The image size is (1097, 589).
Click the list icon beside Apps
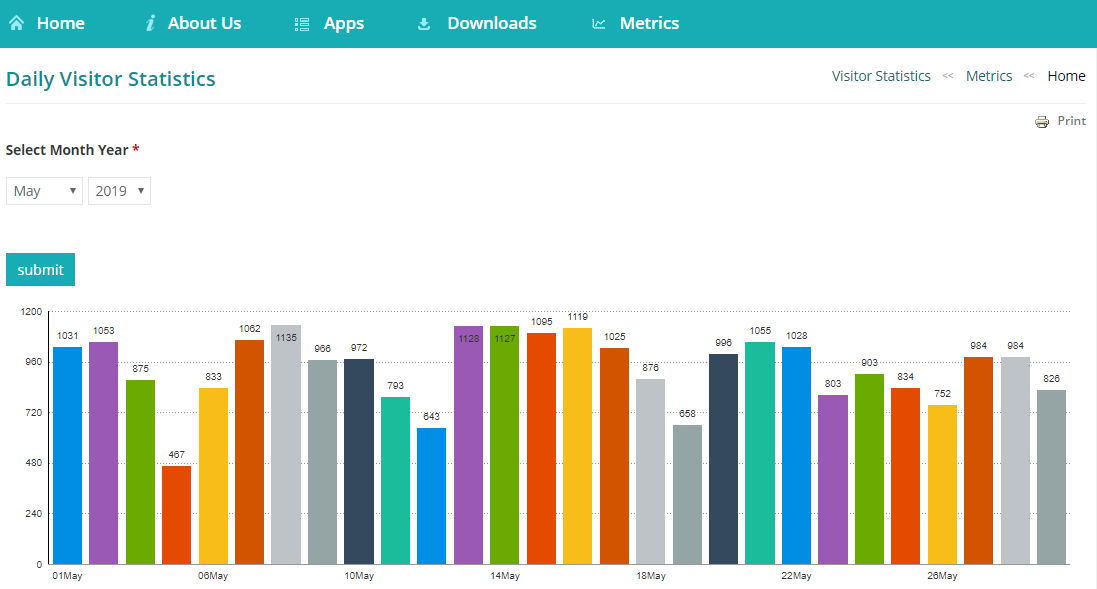coord(300,22)
